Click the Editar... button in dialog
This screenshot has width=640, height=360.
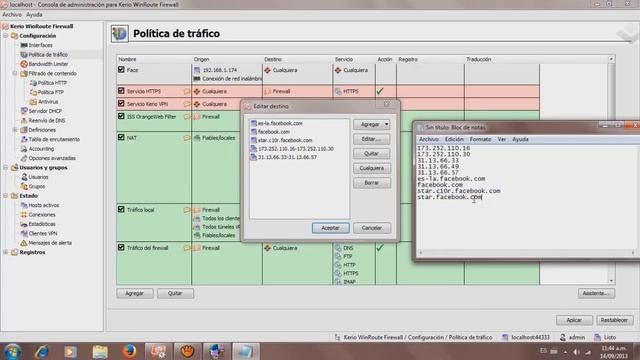372,139
